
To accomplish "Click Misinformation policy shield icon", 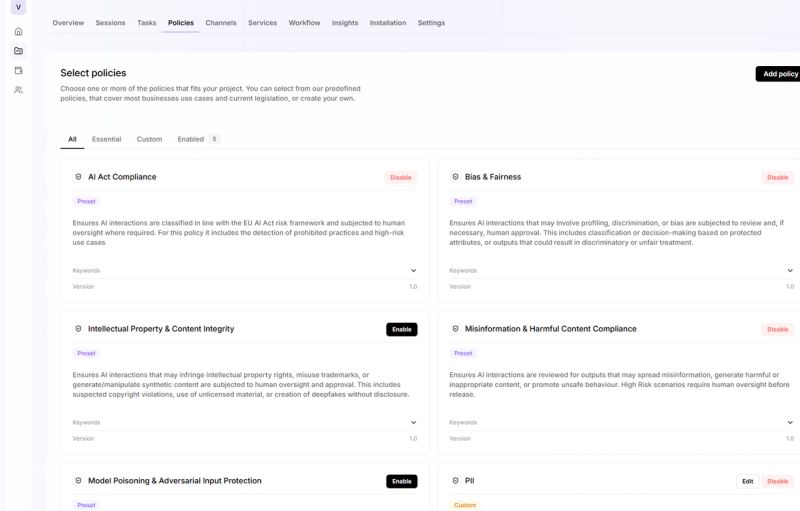I will click(x=455, y=329).
